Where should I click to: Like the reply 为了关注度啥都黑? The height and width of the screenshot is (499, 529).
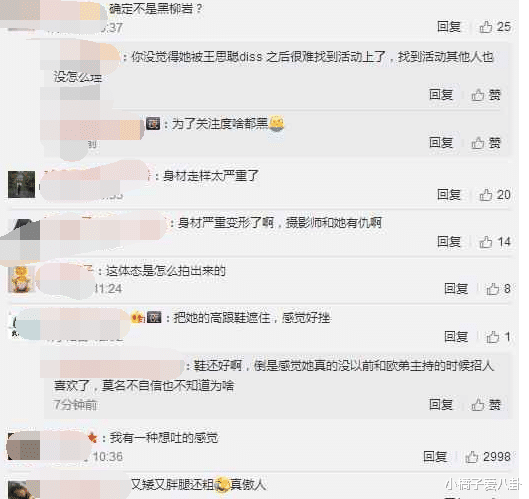pos(486,143)
